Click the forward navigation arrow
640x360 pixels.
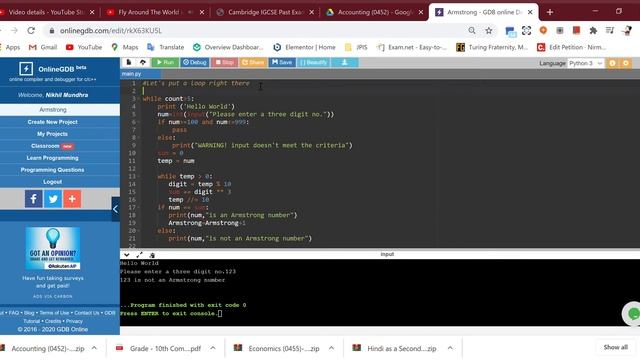(14, 30)
